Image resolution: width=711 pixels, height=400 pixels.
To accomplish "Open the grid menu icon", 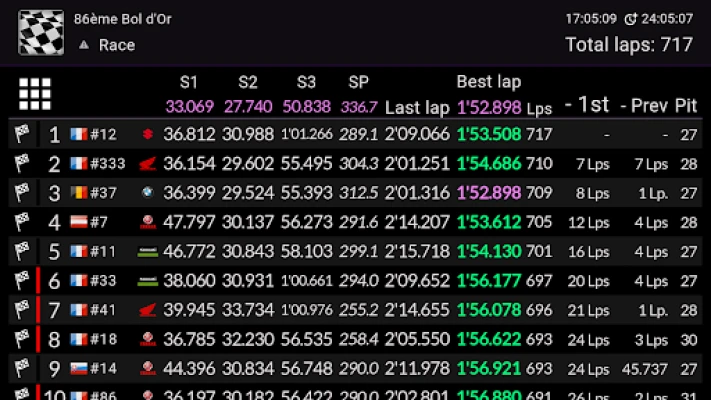I will (35, 94).
